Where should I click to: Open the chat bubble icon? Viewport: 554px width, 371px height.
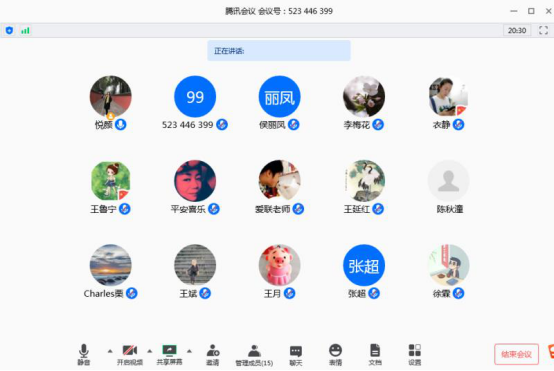[x=296, y=354]
